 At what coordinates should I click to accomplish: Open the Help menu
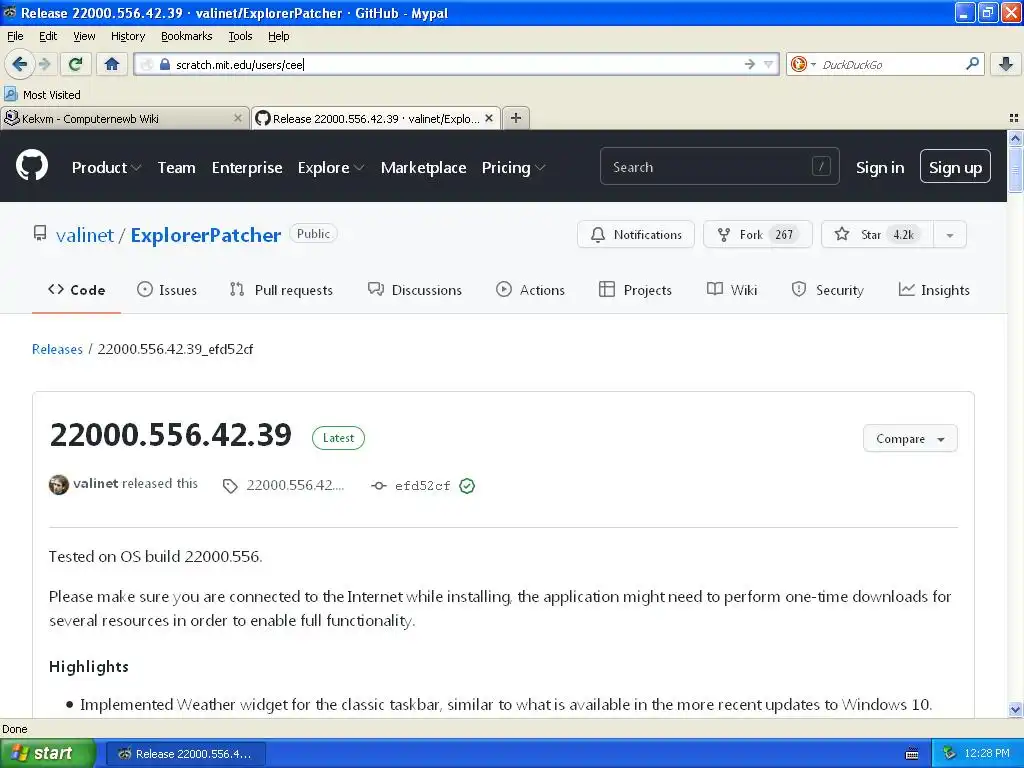(278, 36)
